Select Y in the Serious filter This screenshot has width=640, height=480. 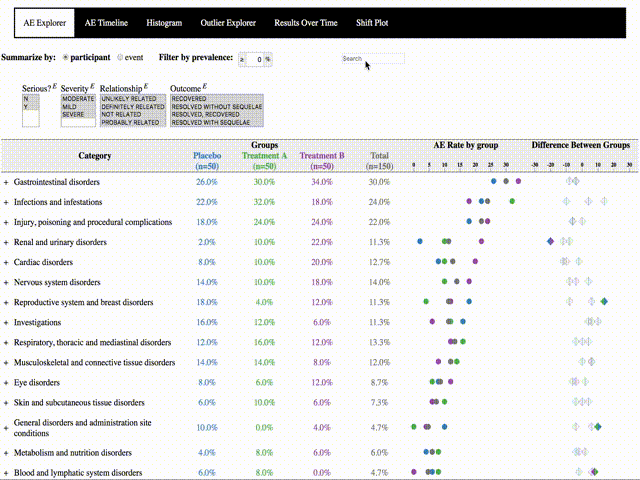tap(31, 107)
